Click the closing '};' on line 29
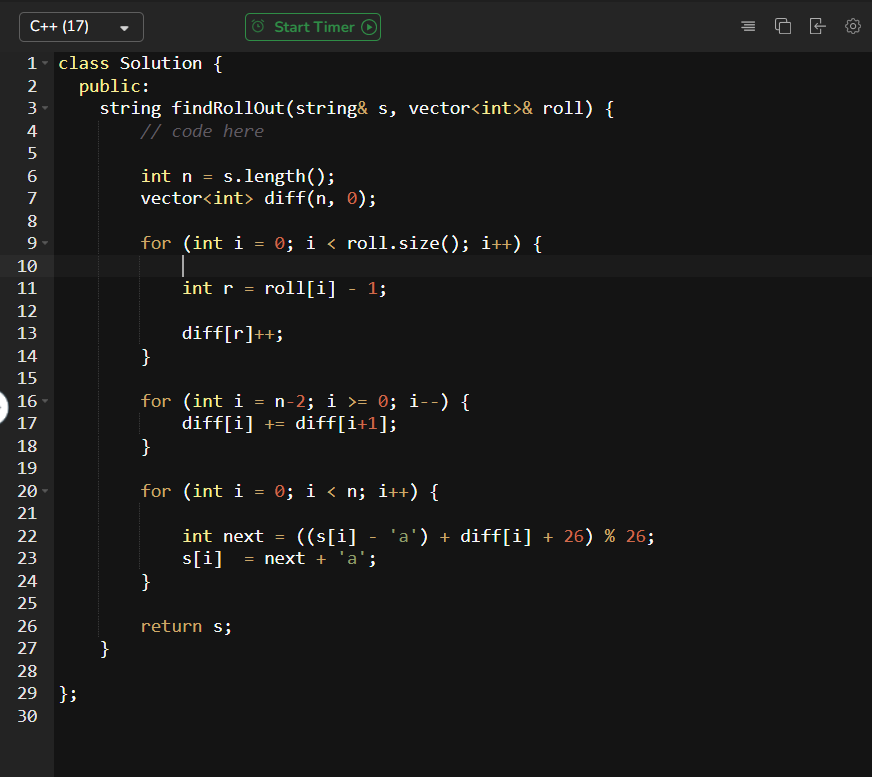Image resolution: width=872 pixels, height=777 pixels. click(x=68, y=694)
